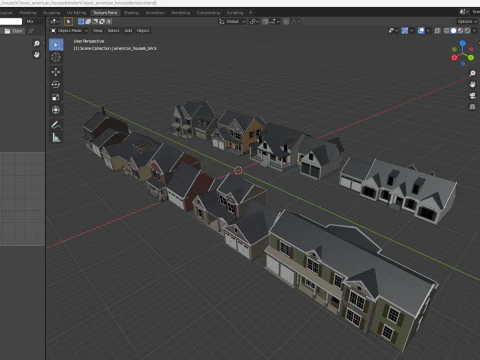The width and height of the screenshot is (480, 360).
Task: Open the Global transform orientation dropdown
Action: [232, 22]
